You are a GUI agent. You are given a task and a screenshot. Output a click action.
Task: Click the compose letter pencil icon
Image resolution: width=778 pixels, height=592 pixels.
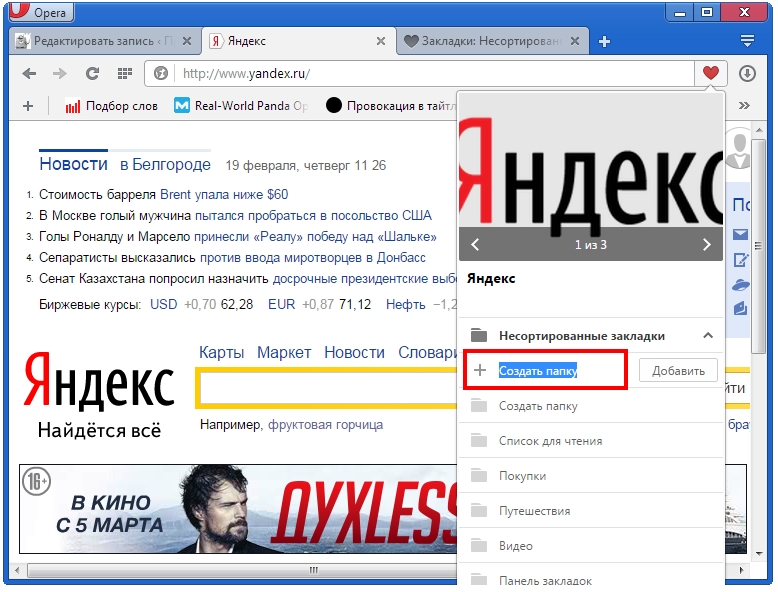740,260
